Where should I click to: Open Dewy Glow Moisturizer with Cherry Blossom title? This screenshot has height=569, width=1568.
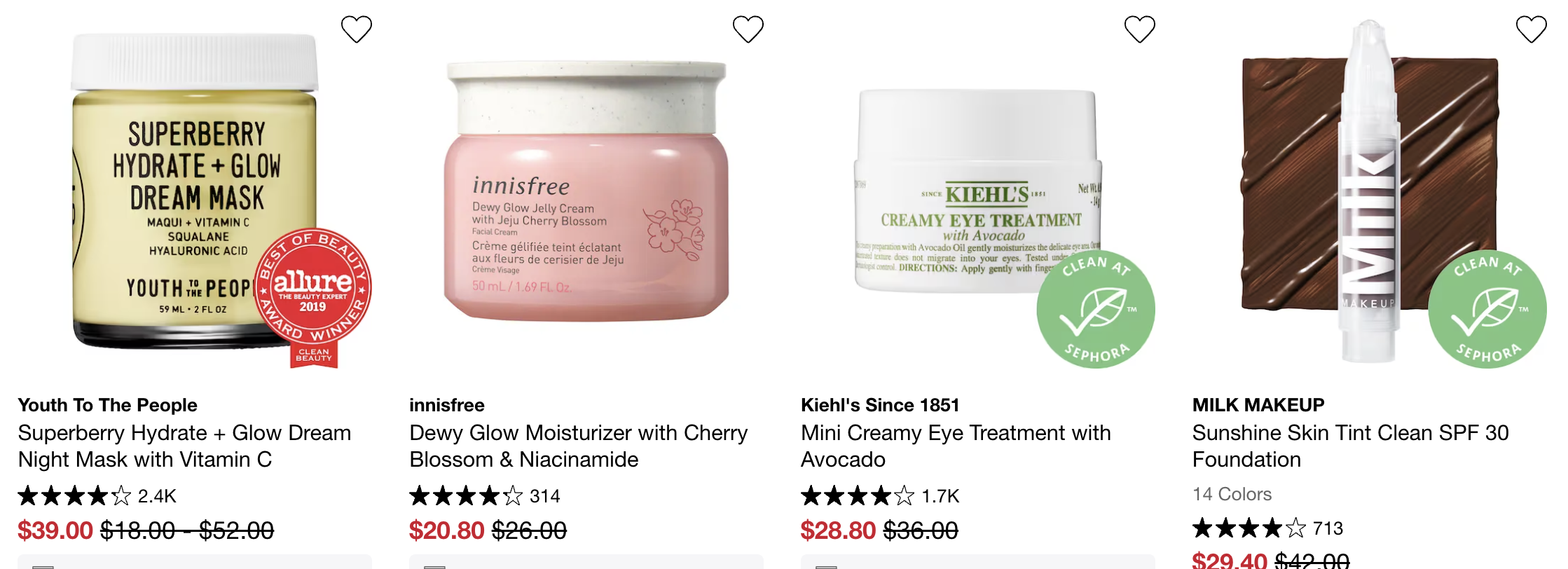pyautogui.click(x=579, y=446)
